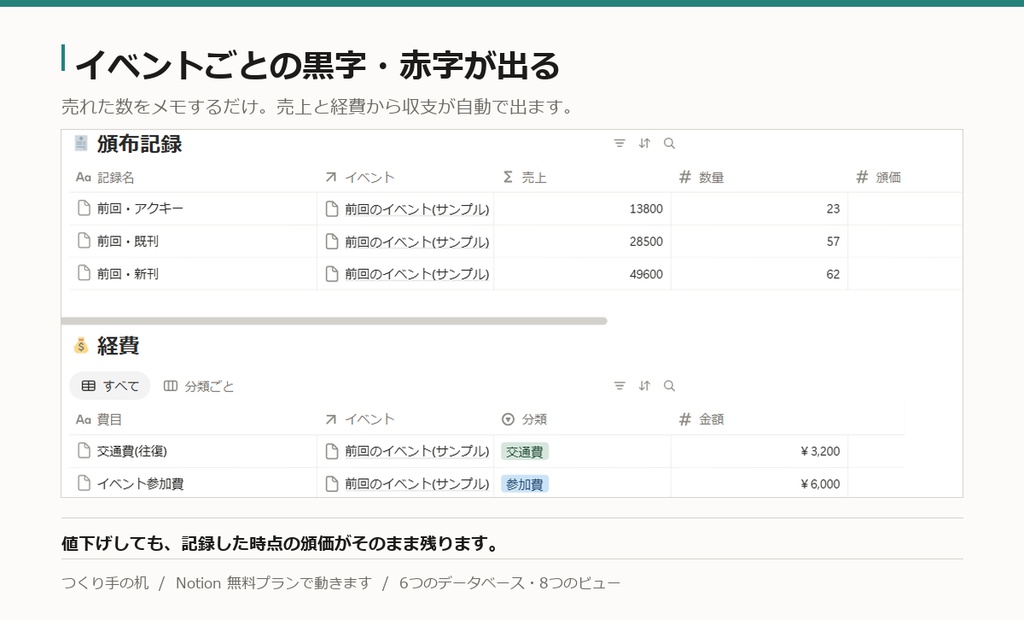Click search icon in 頒布記録 database
The height and width of the screenshot is (620, 1024).
pos(669,143)
